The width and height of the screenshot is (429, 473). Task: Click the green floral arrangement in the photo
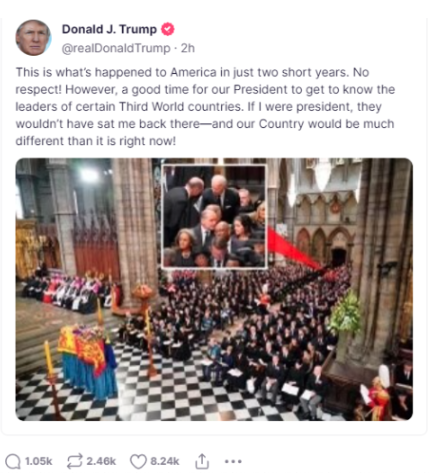tap(346, 313)
